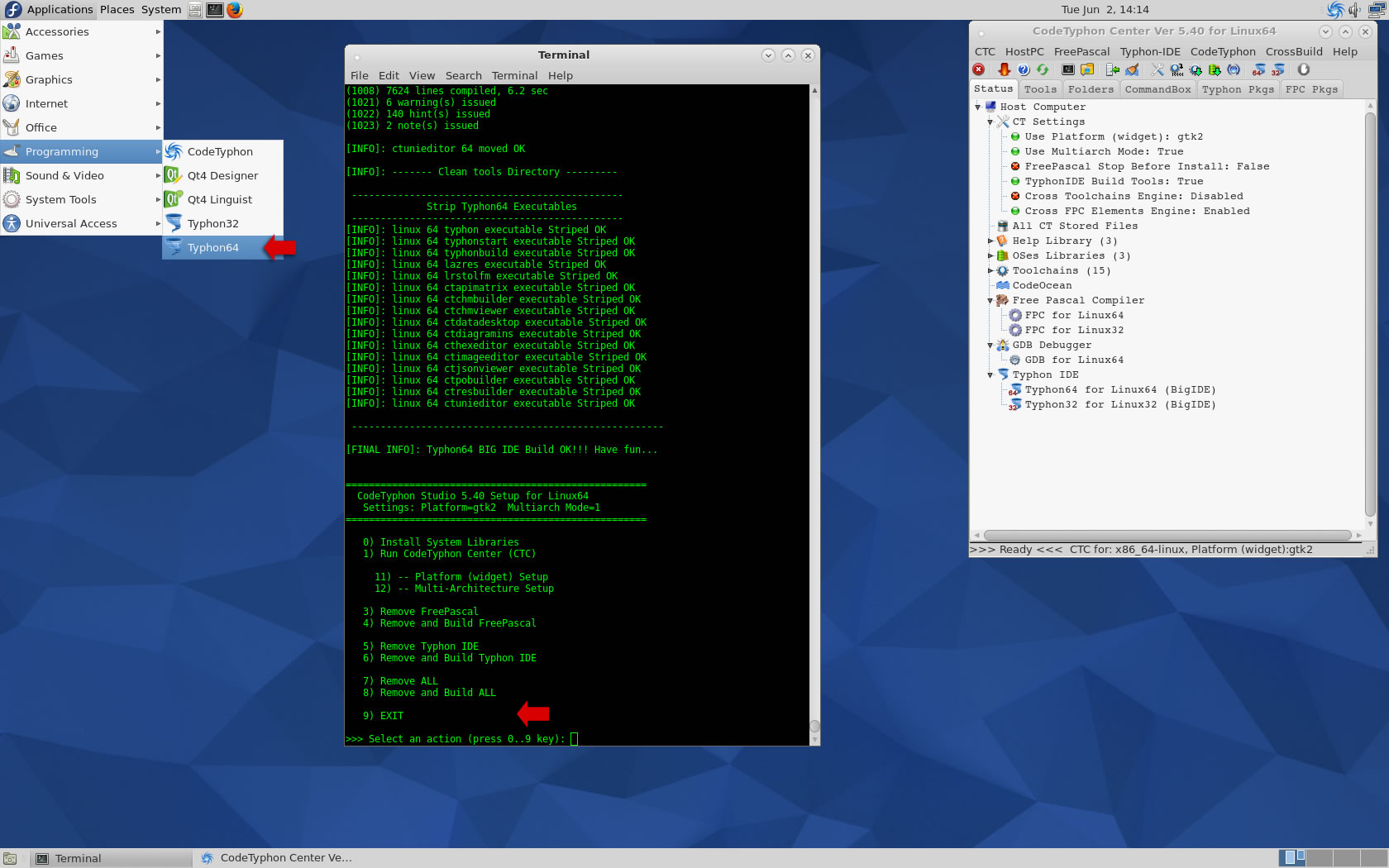Screen dimensions: 1389x868
Task: Click the green database download icon
Action: 1215,70
